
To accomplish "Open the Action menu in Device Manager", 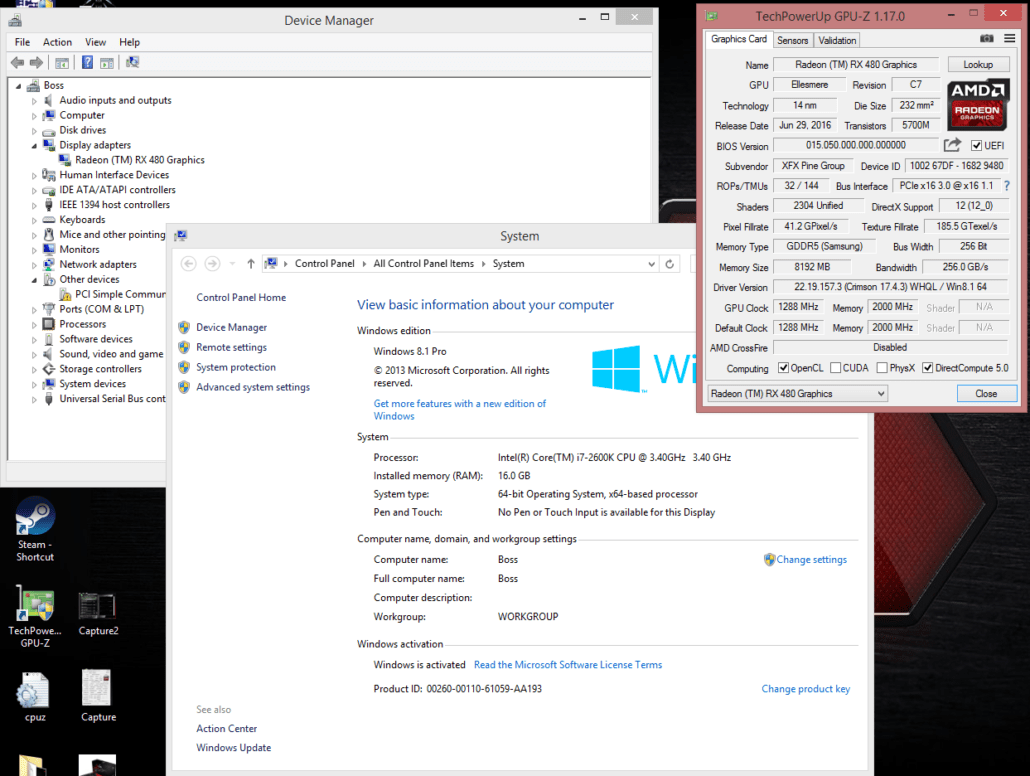I will click(57, 42).
